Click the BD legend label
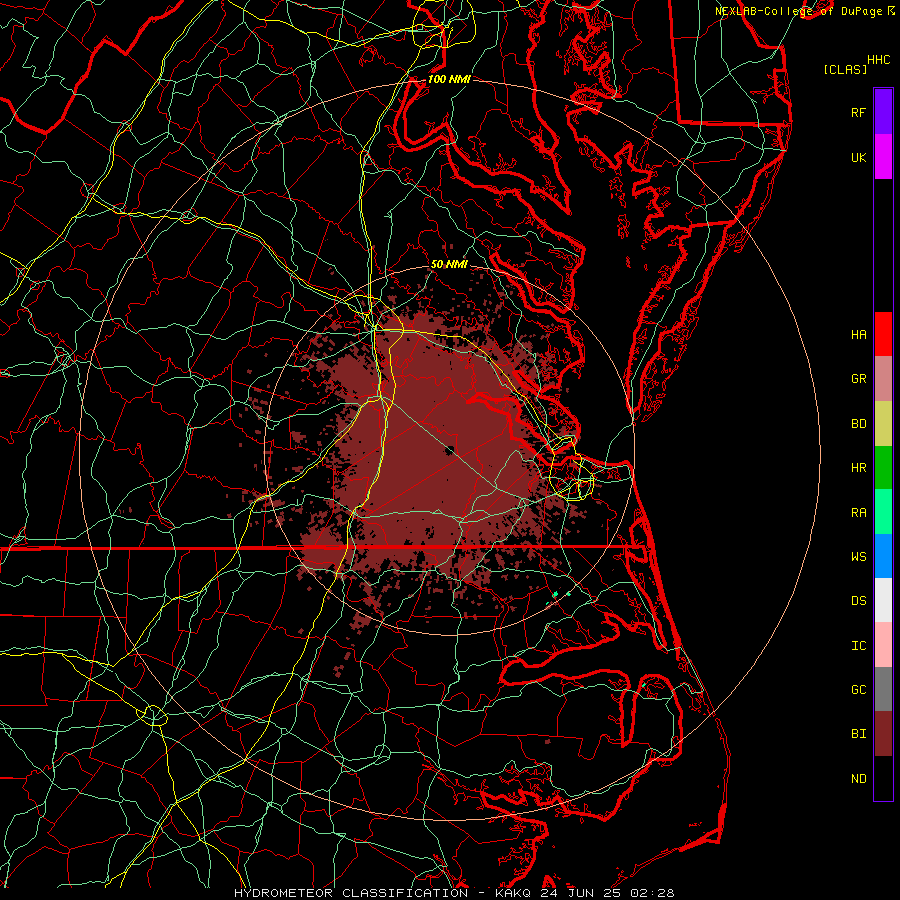This screenshot has width=900, height=900. pyautogui.click(x=858, y=424)
